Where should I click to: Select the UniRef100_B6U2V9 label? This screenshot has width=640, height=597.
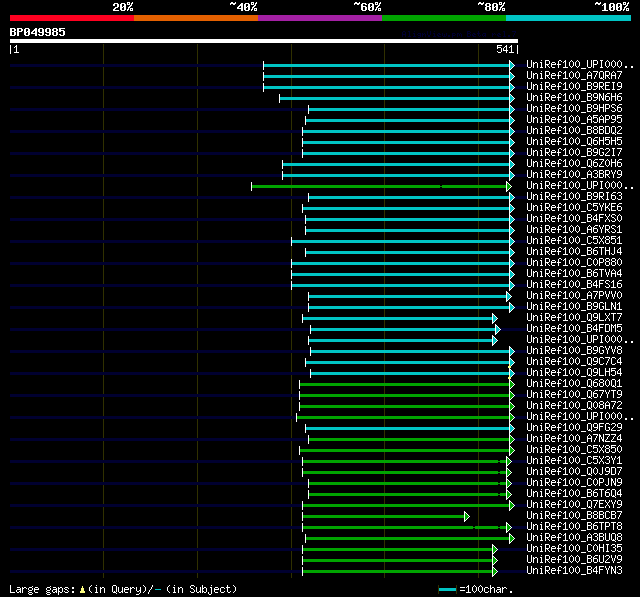574,560
